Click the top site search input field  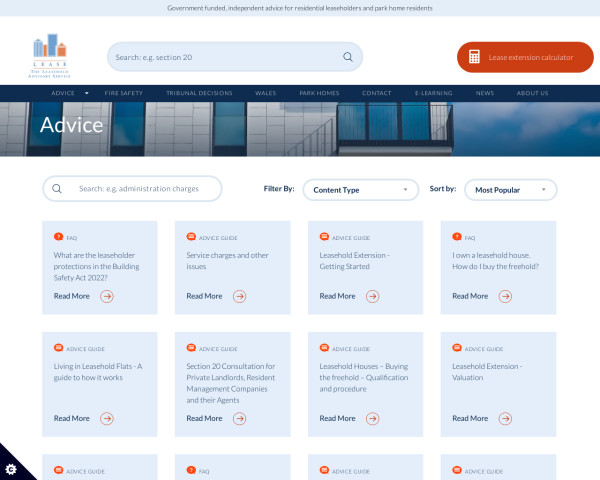[x=225, y=57]
